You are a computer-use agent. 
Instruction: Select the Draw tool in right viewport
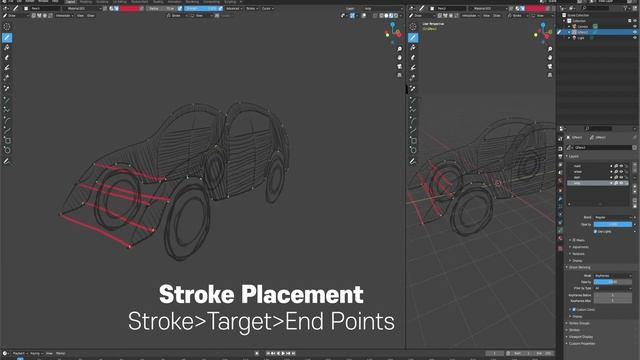tap(413, 38)
